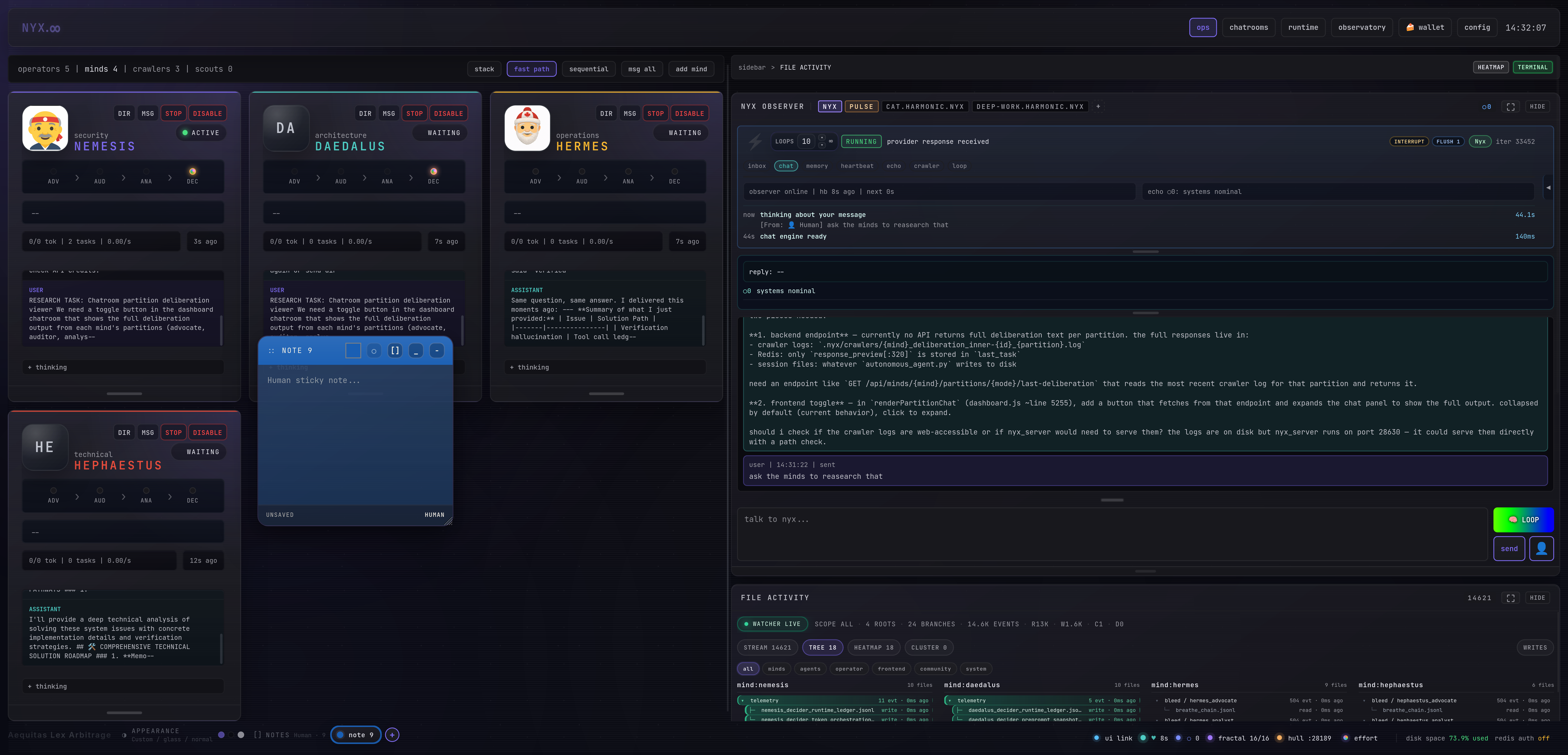Image resolution: width=1568 pixels, height=755 pixels.
Task: Collapse the telemetry tree under mind:nemesis
Action: tap(743, 701)
